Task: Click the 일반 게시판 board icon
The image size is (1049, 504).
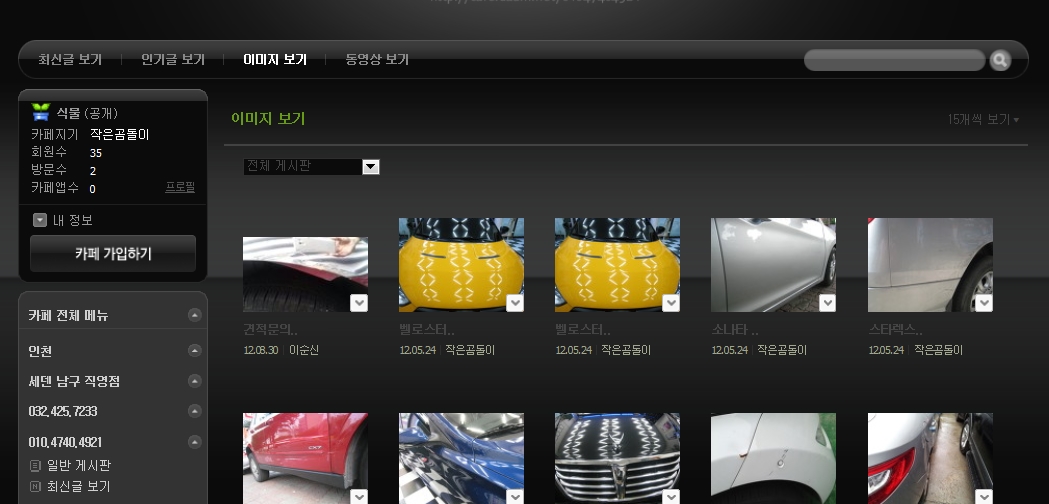Action: point(36,465)
